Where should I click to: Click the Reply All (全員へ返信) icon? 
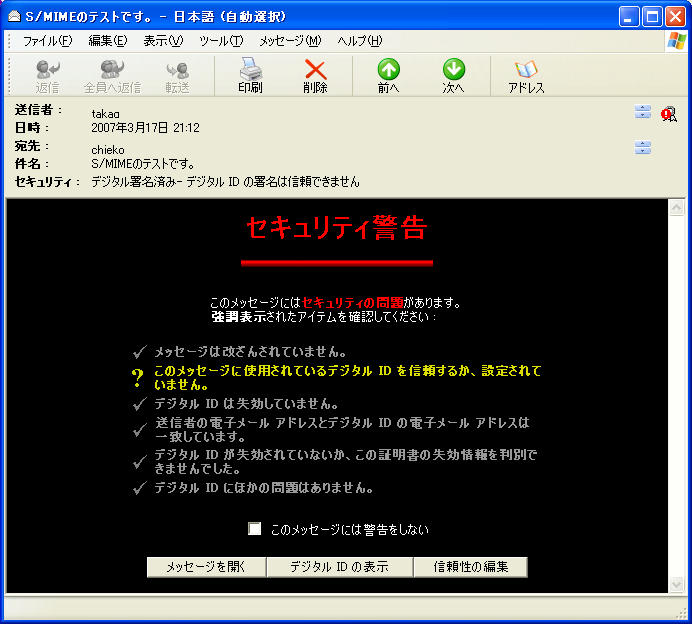coord(113,76)
